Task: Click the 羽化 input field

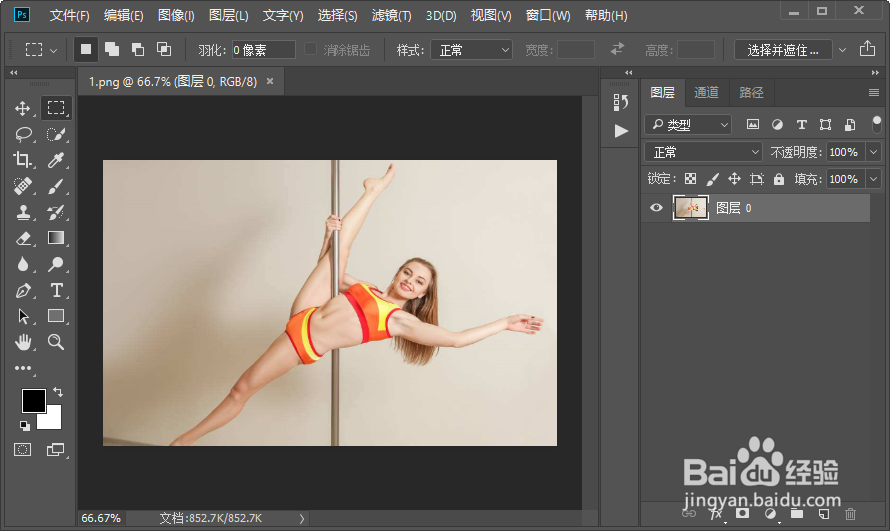Action: 263,50
